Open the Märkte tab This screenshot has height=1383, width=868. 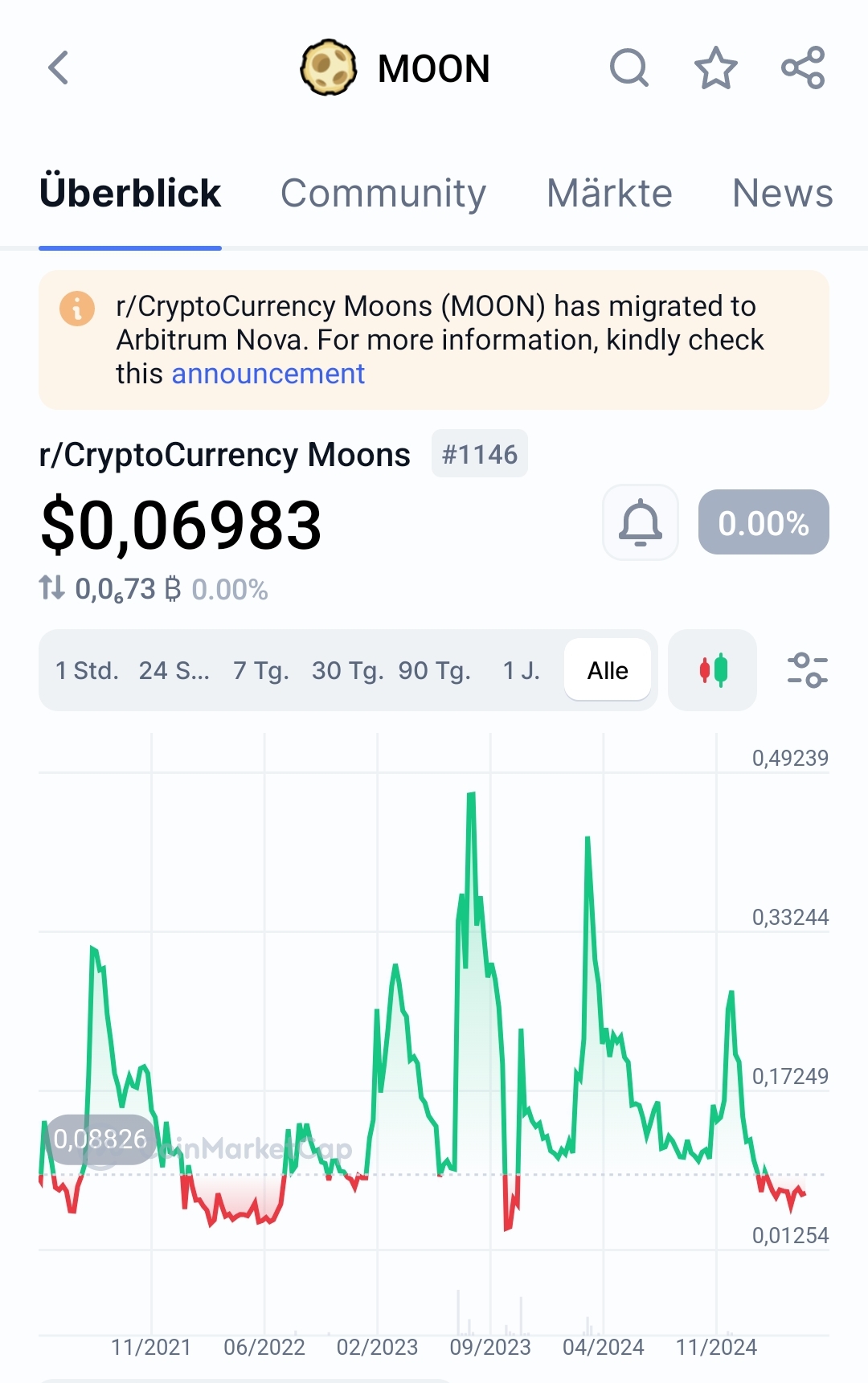coord(609,193)
